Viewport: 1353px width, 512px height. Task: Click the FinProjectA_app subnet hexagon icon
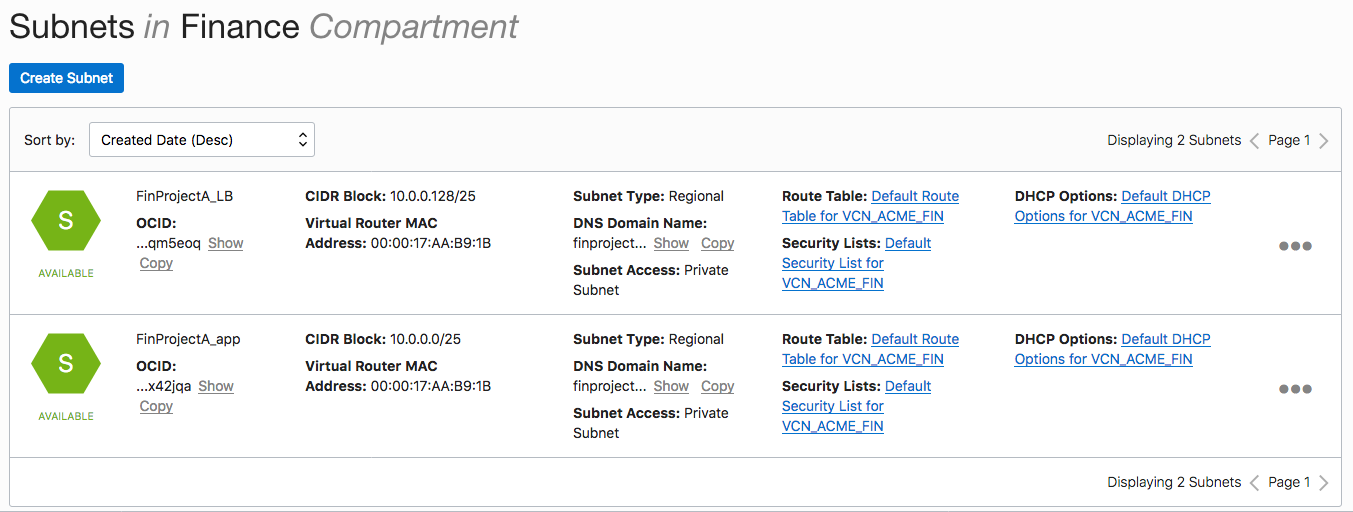[66, 364]
